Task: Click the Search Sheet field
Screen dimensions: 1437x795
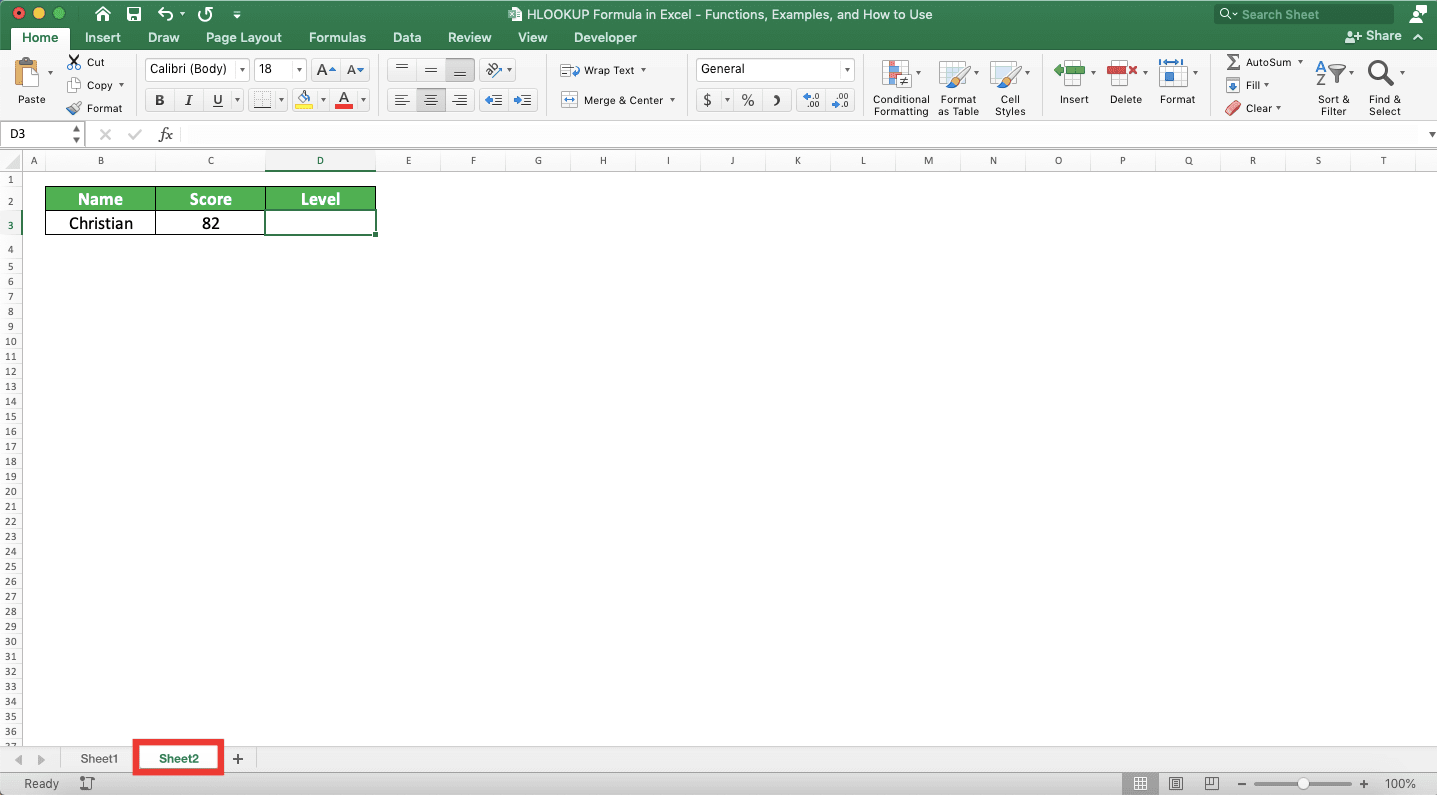Action: click(1304, 14)
